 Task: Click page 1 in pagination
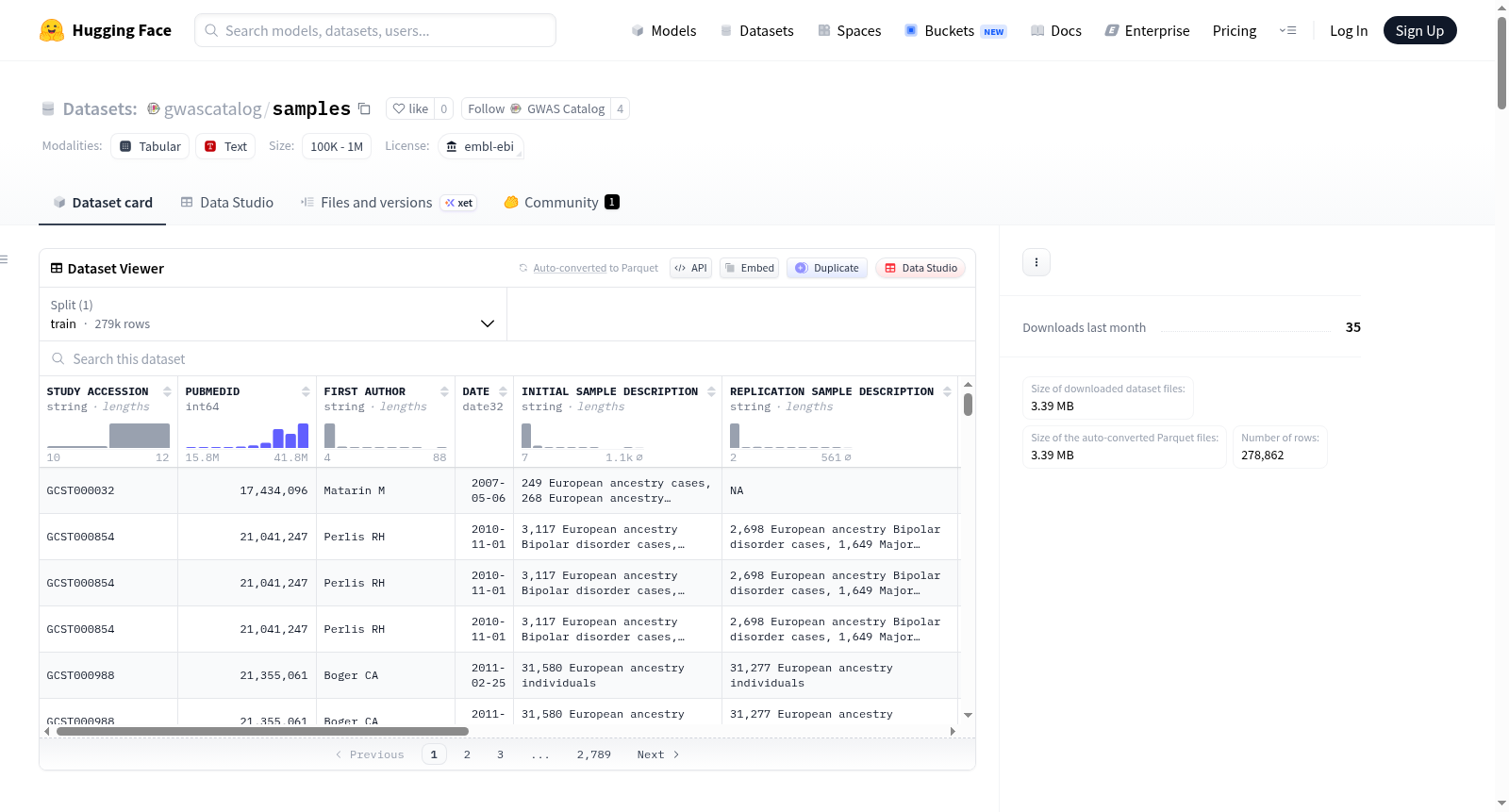click(434, 754)
